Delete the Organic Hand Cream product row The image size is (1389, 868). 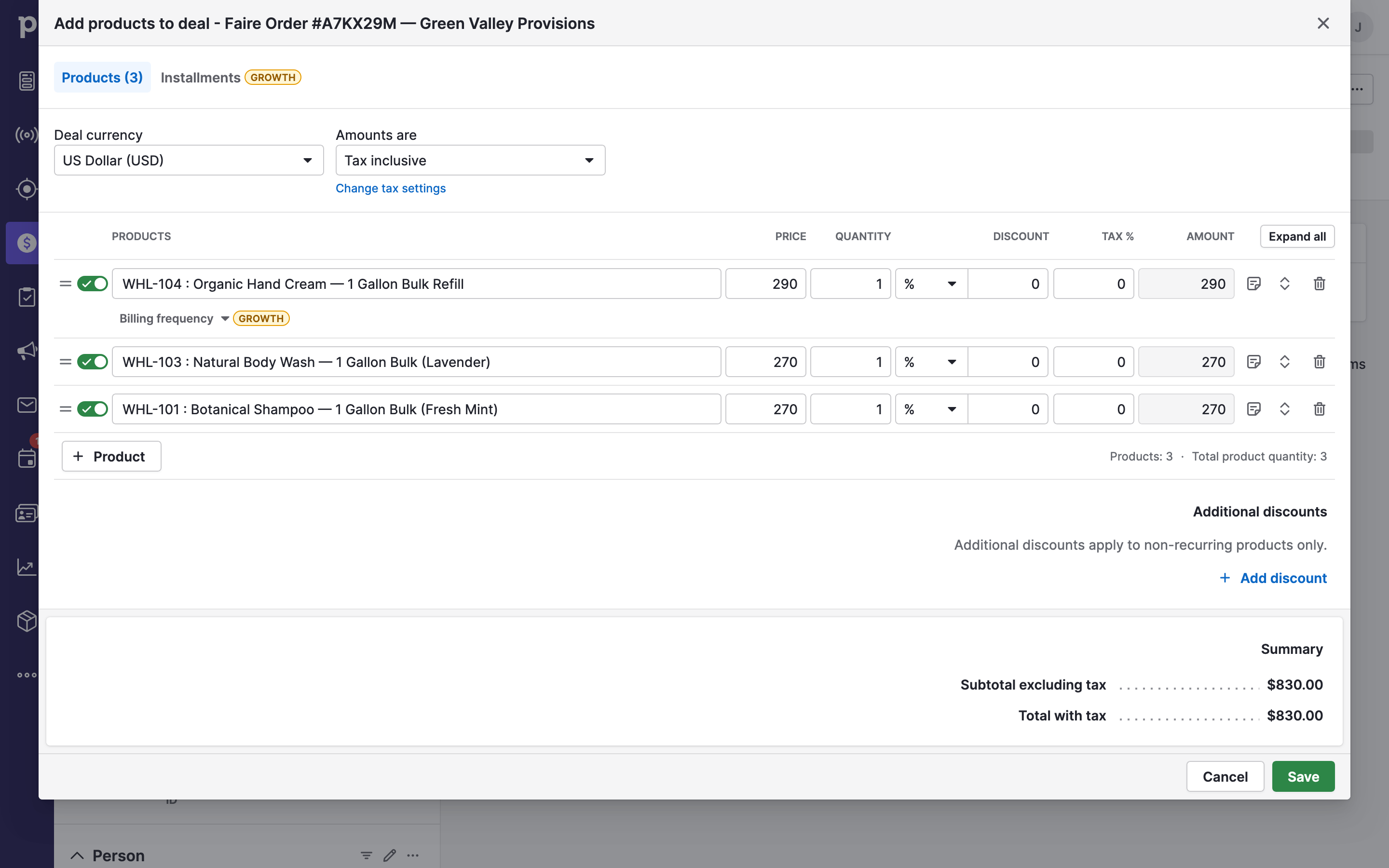pyautogui.click(x=1319, y=284)
